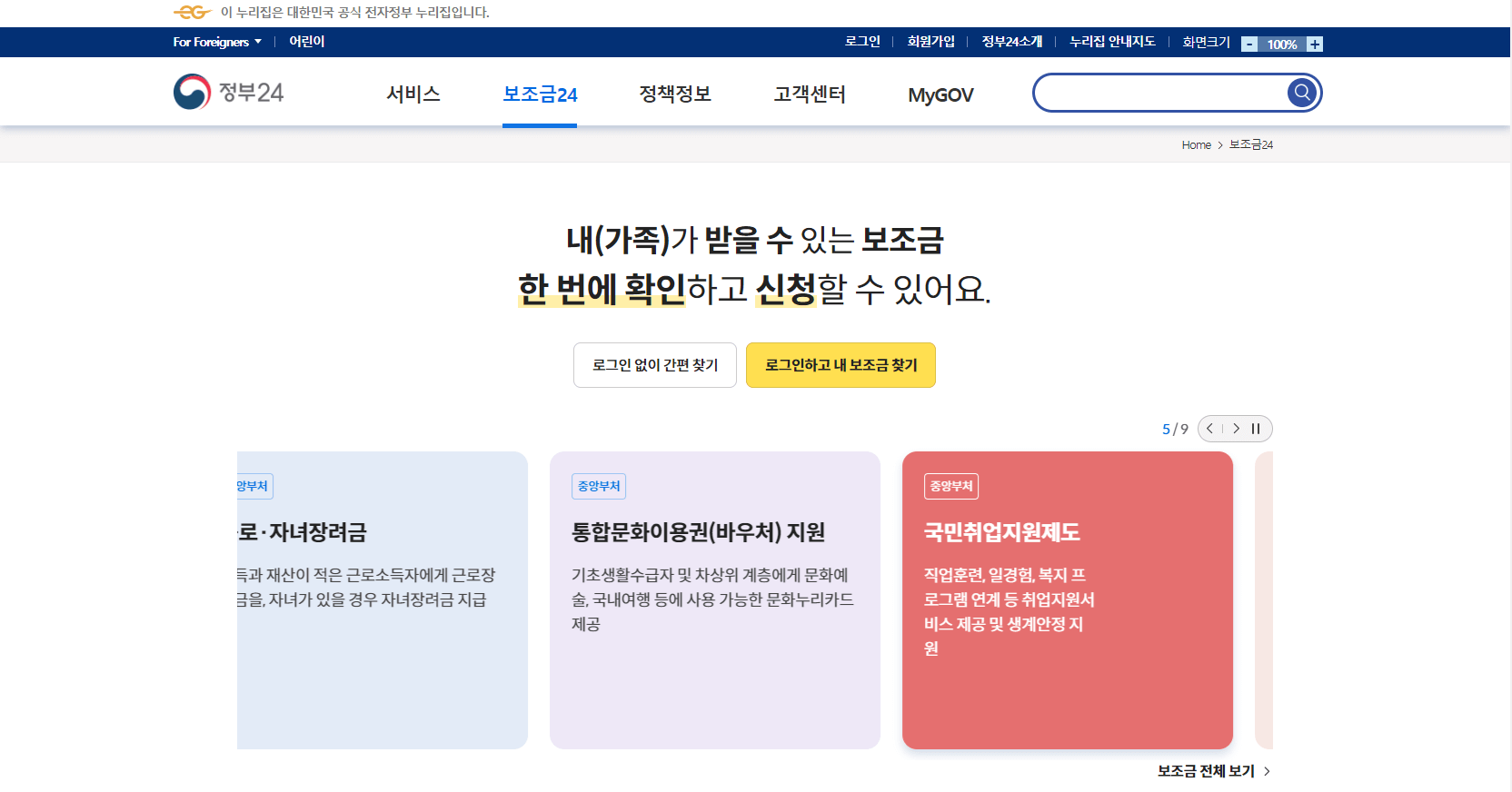The image size is (1512, 792).
Task: Click 중앙부처 tag on 통합문화이용권 card
Action: tap(599, 486)
